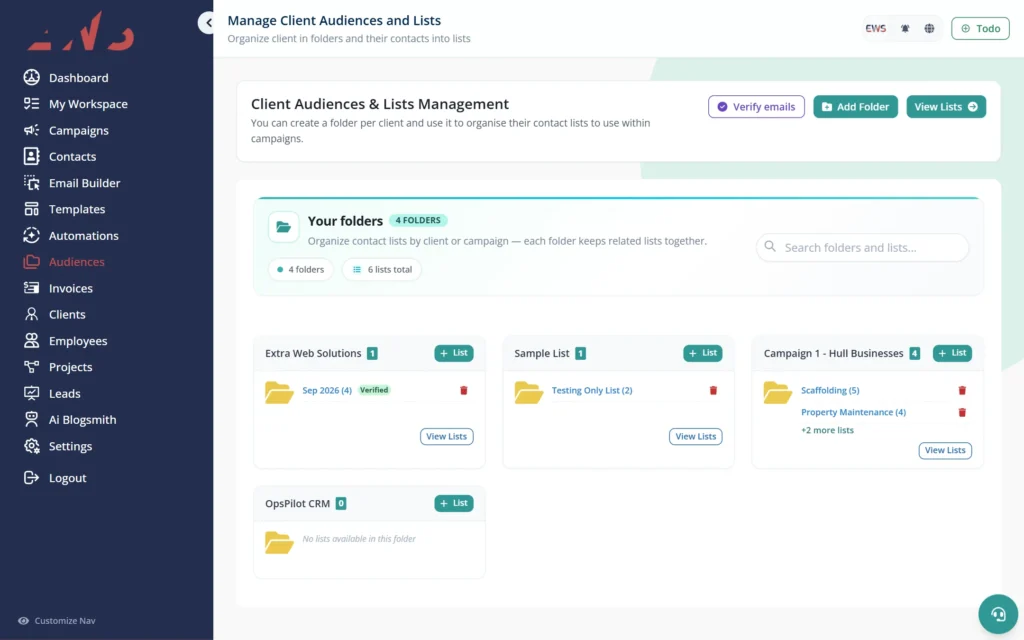
Task: Click the top View Lists button
Action: coord(946,106)
